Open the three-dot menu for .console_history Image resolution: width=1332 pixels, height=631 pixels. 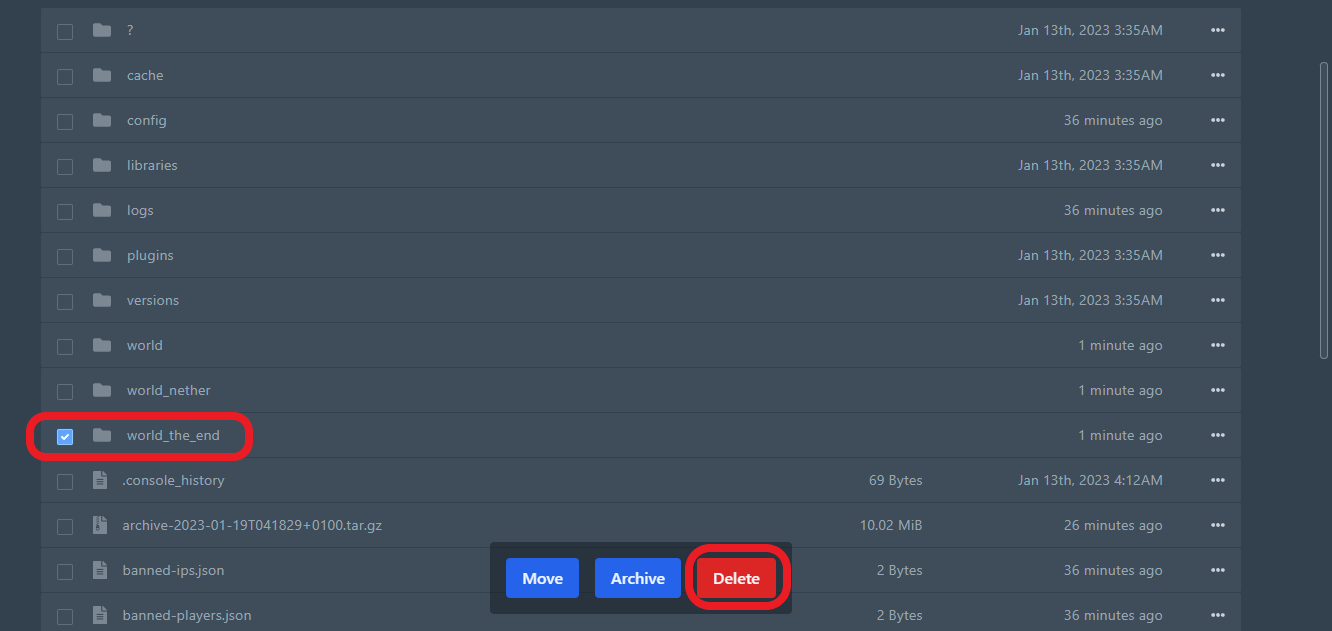pos(1217,480)
